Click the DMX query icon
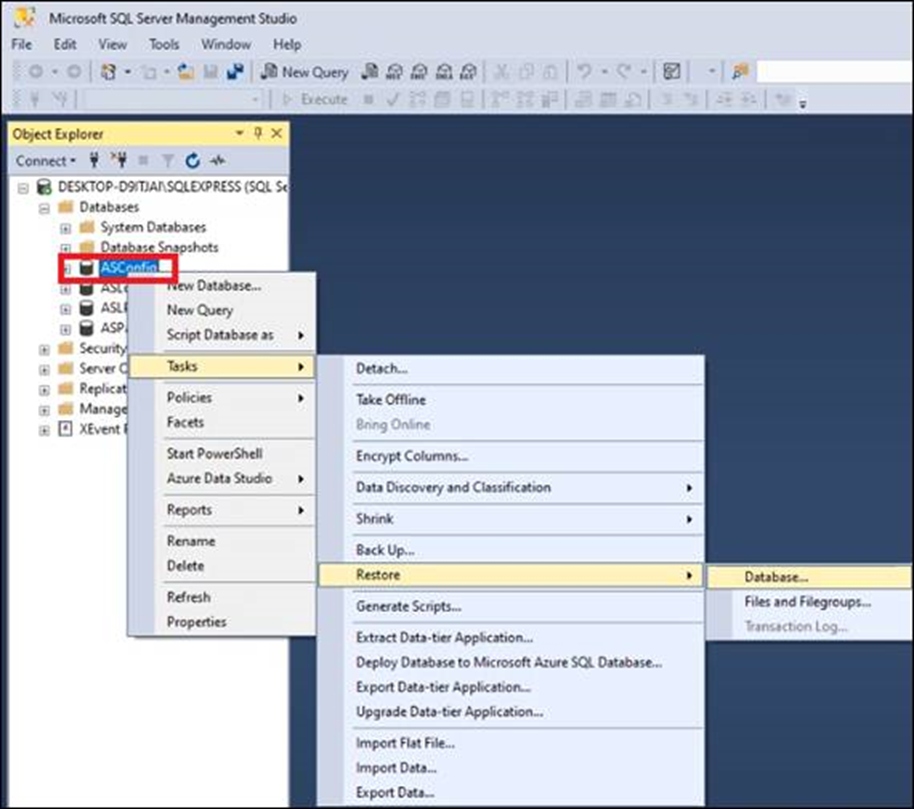The width and height of the screenshot is (914, 809). (x=419, y=72)
